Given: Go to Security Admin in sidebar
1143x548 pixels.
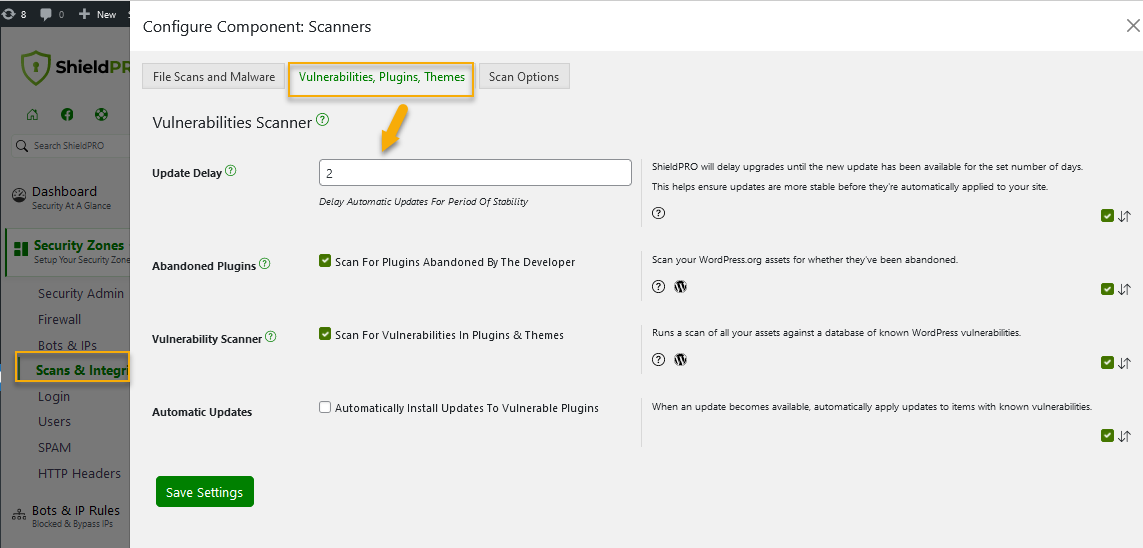Looking at the screenshot, I should pos(81,294).
